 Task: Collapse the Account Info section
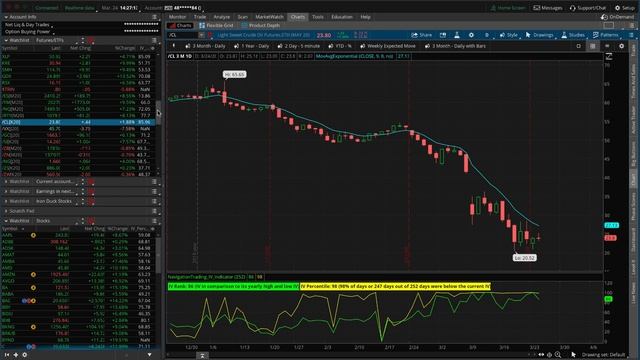(6, 17)
